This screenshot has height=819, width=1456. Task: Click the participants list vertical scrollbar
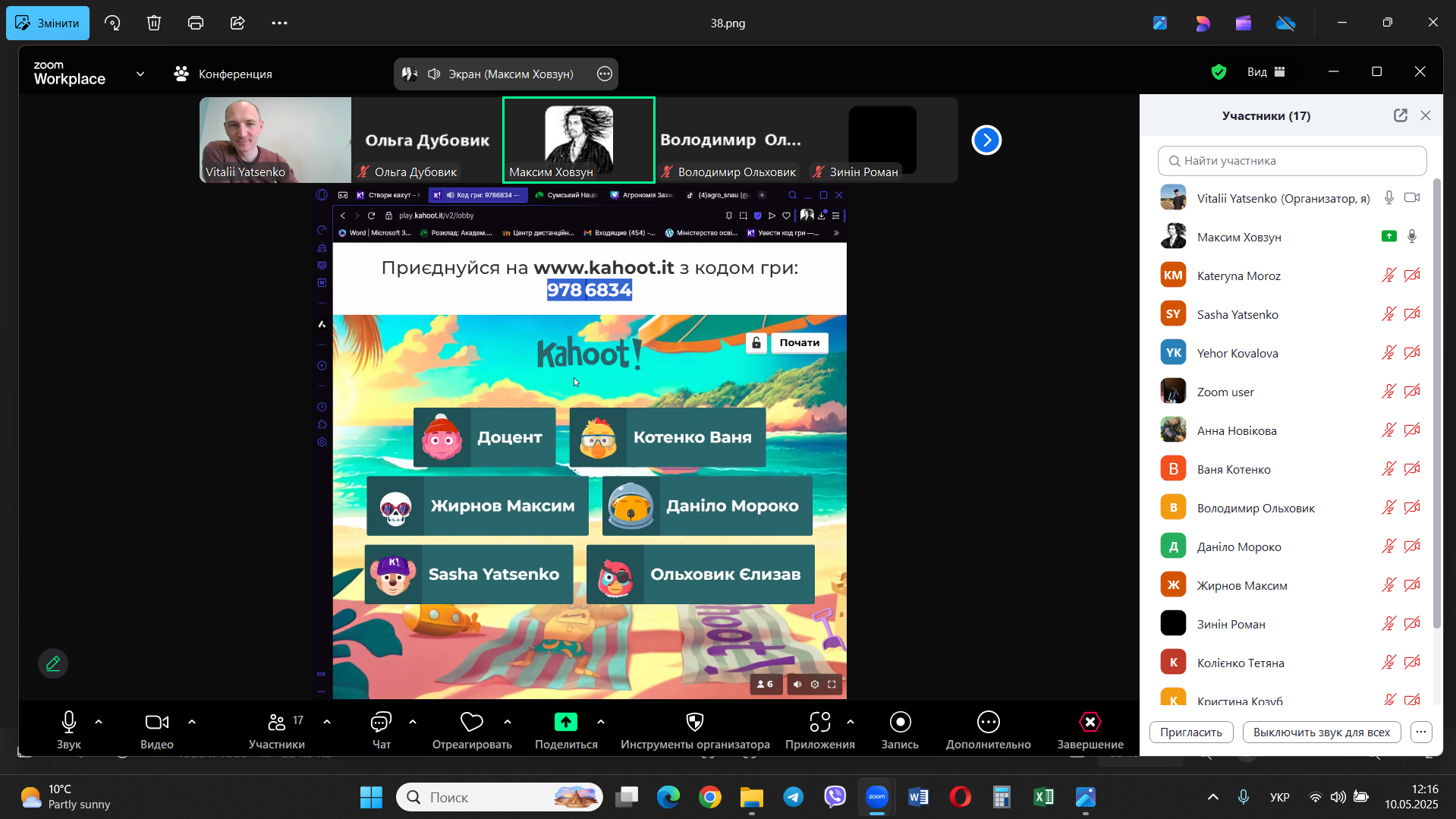(x=1436, y=402)
